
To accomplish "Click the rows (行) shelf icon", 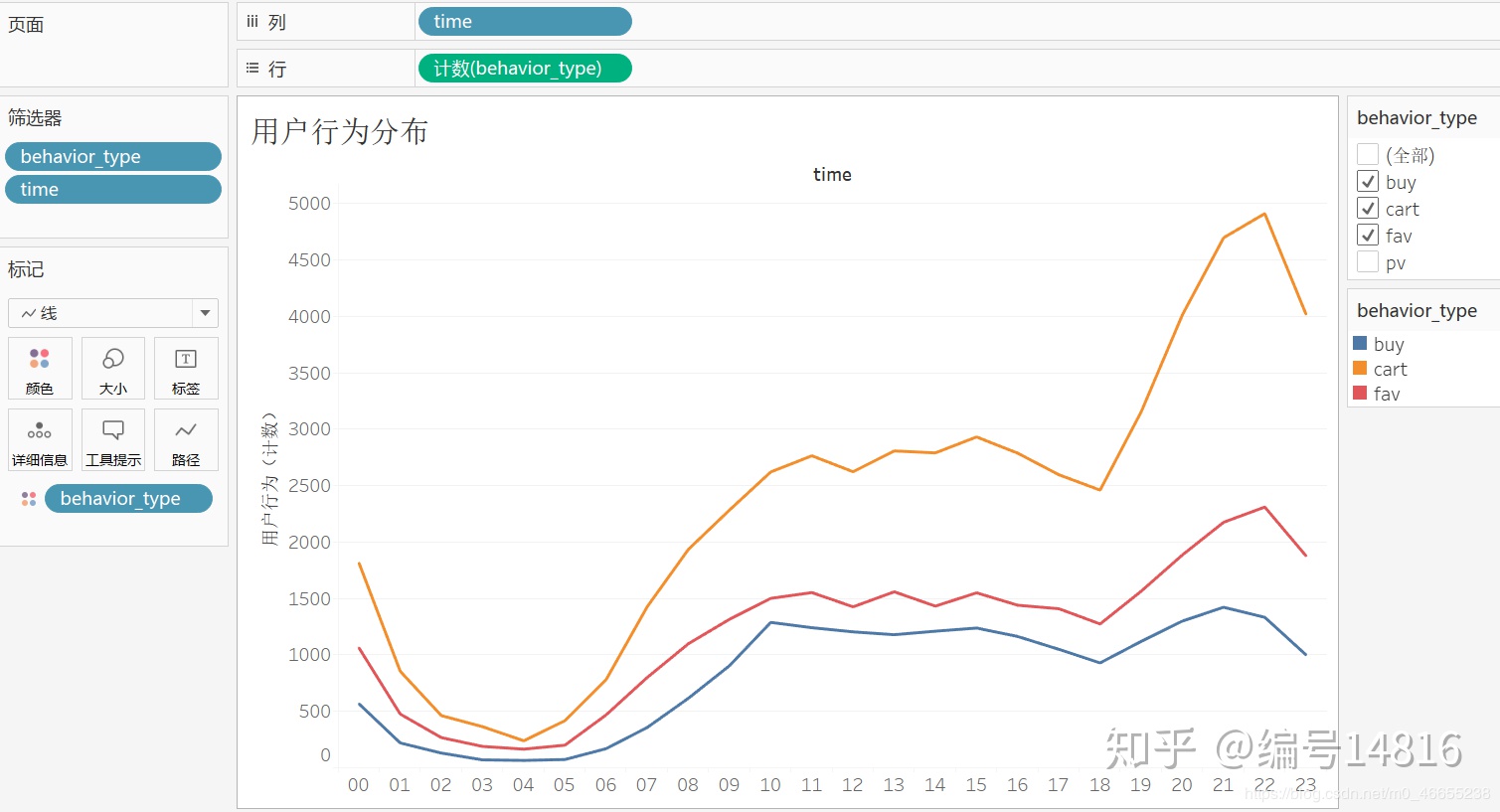I will click(252, 69).
